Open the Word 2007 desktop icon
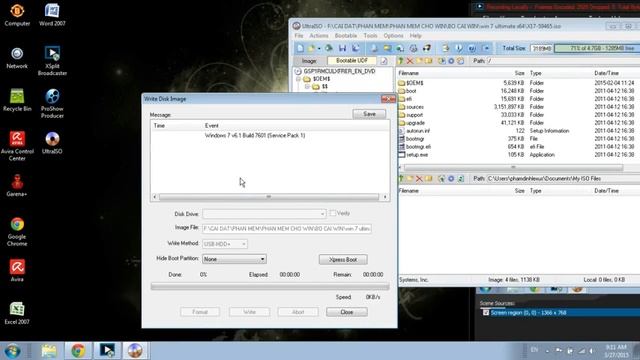640x360 pixels. pos(52,15)
